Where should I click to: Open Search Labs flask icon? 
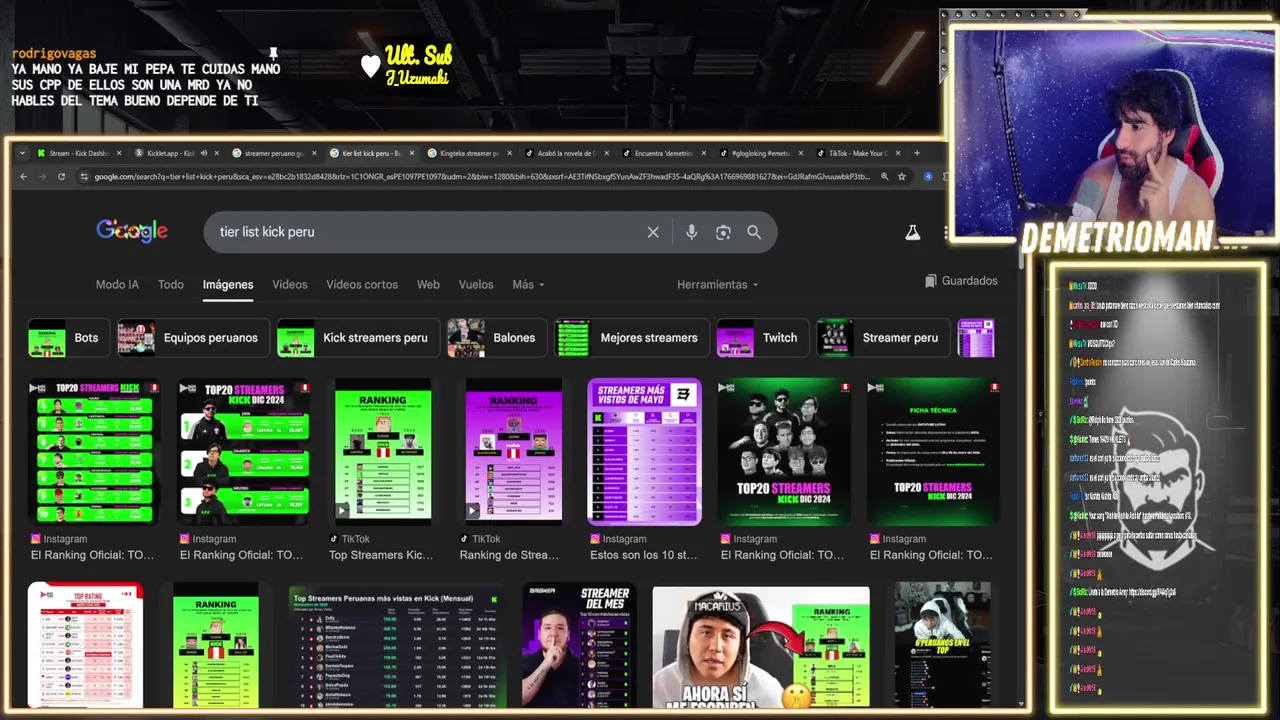point(912,232)
